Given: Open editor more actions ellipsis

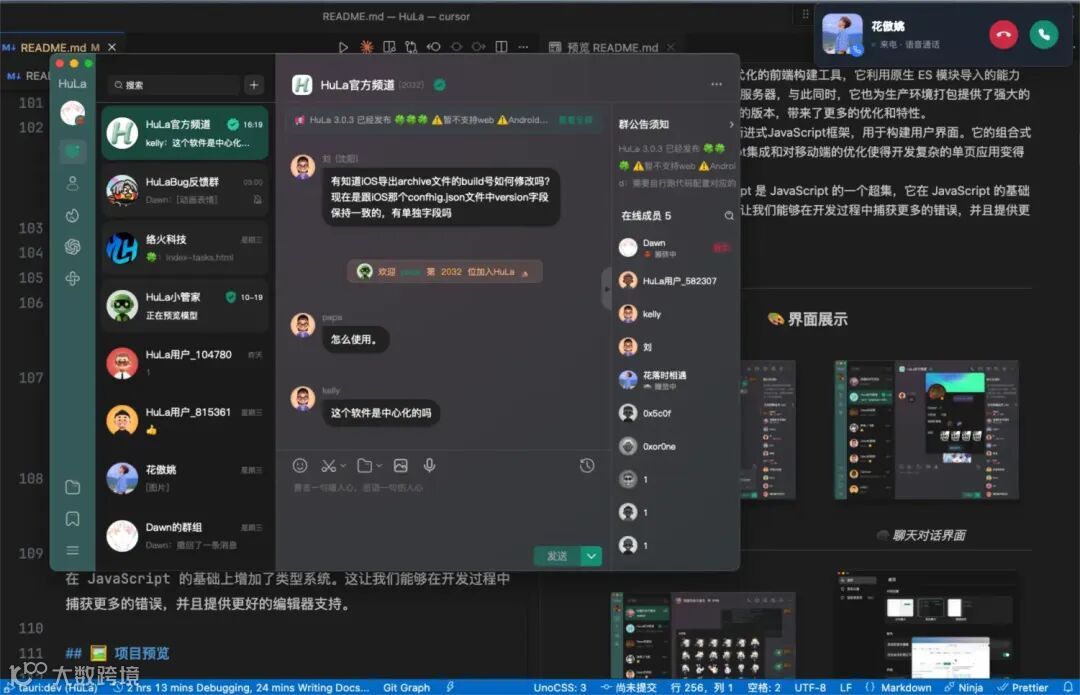Looking at the screenshot, I should pyautogui.click(x=523, y=47).
